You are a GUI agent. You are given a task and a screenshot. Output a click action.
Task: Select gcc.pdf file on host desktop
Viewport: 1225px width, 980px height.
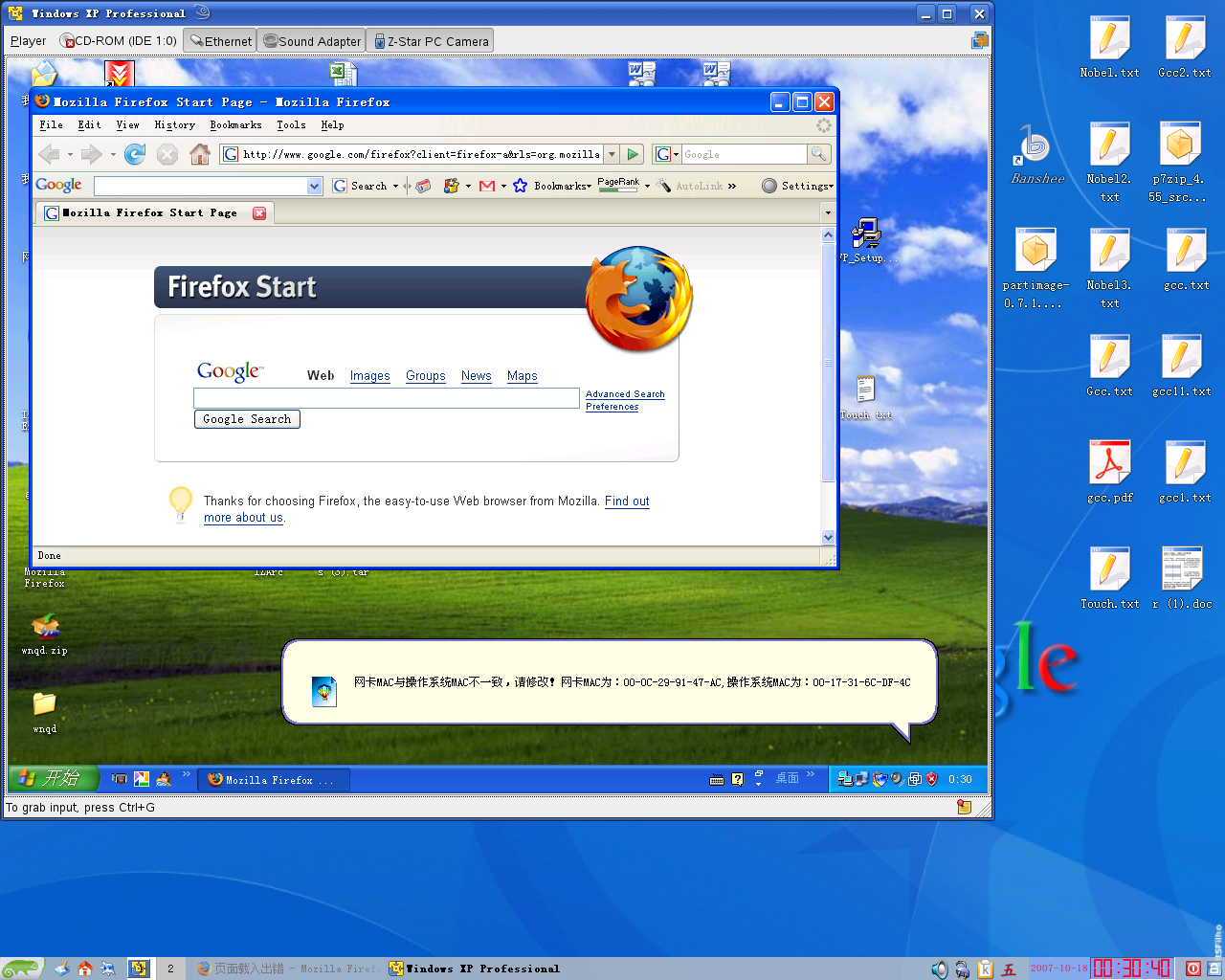[1110, 471]
